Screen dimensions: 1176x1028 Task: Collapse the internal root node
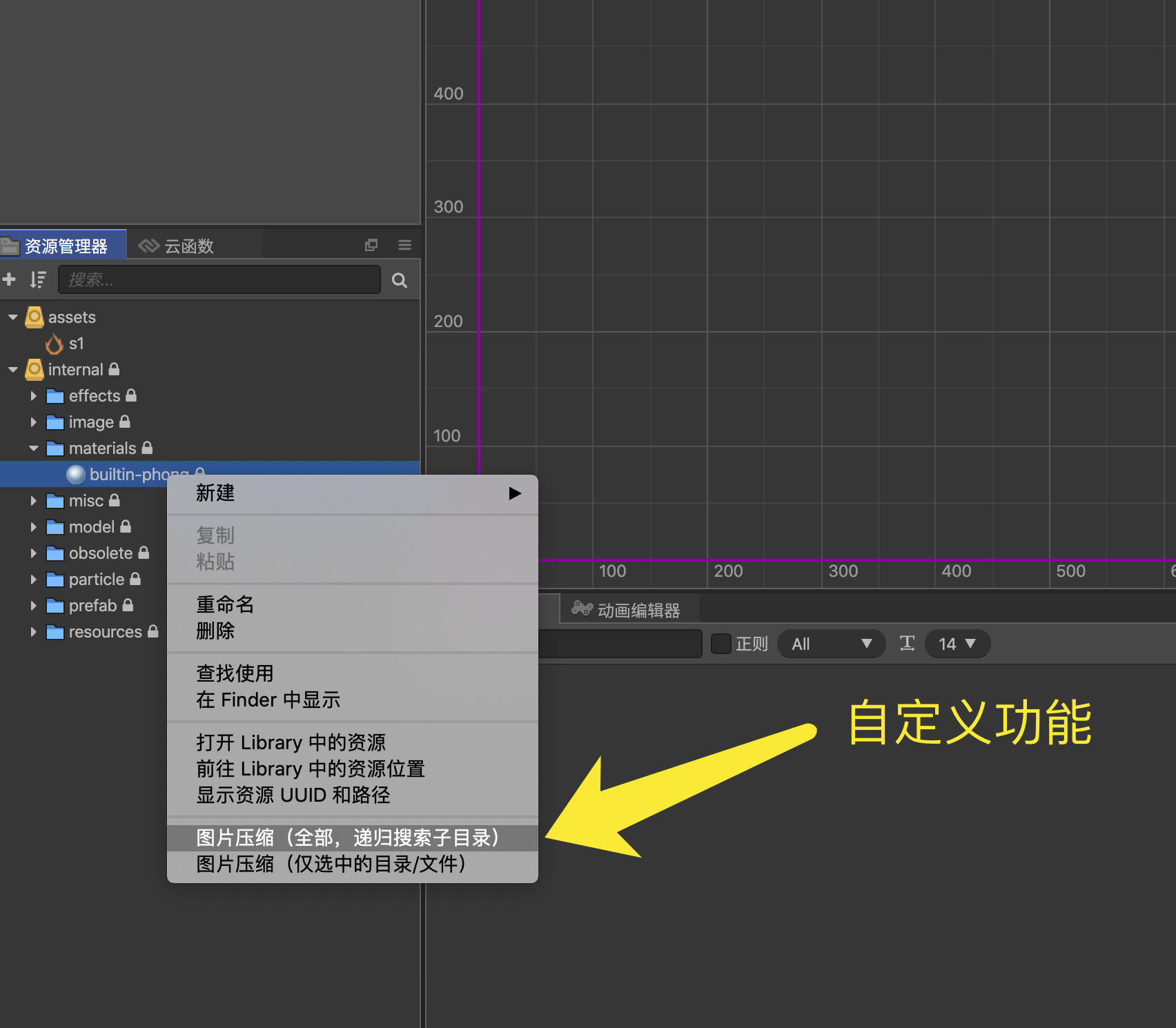pos(12,370)
